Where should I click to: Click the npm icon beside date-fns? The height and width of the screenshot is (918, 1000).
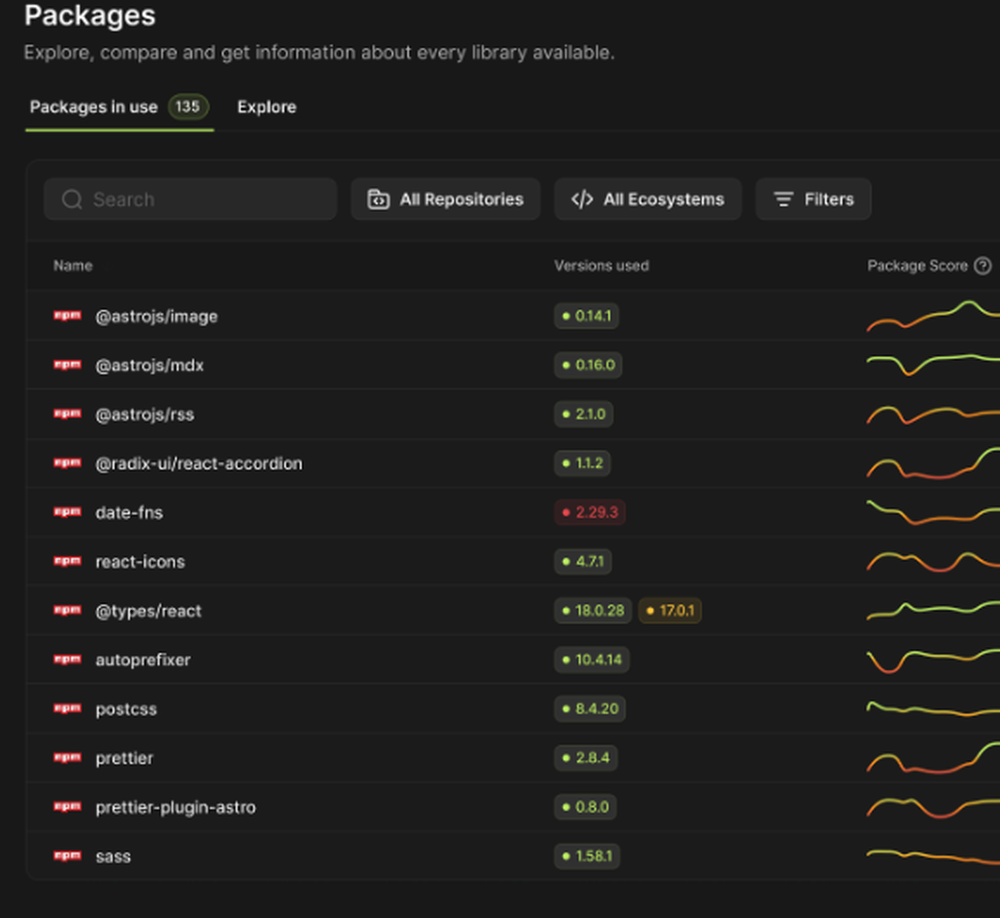click(68, 512)
